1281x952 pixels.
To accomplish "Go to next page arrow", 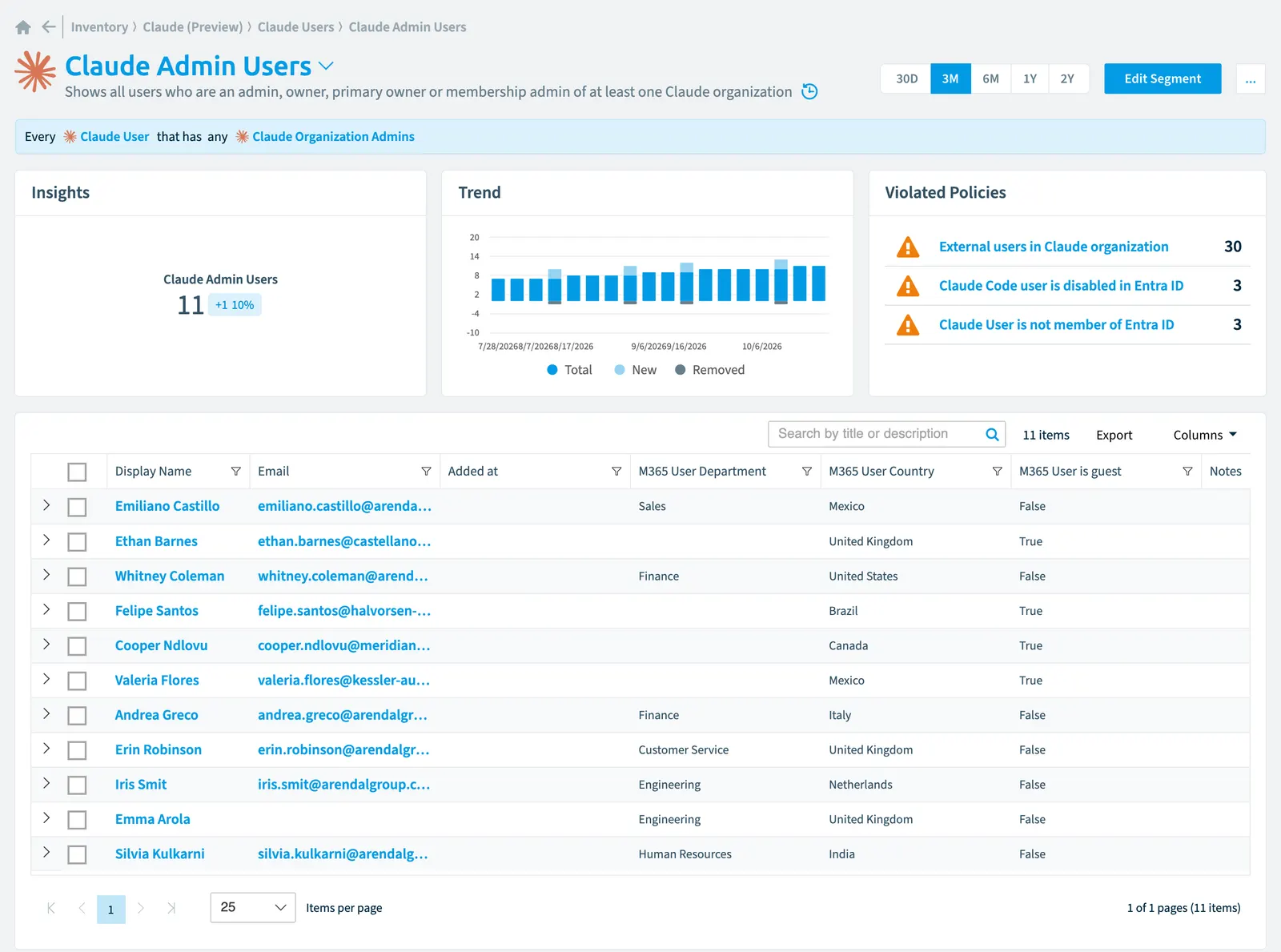I will pyautogui.click(x=141, y=908).
